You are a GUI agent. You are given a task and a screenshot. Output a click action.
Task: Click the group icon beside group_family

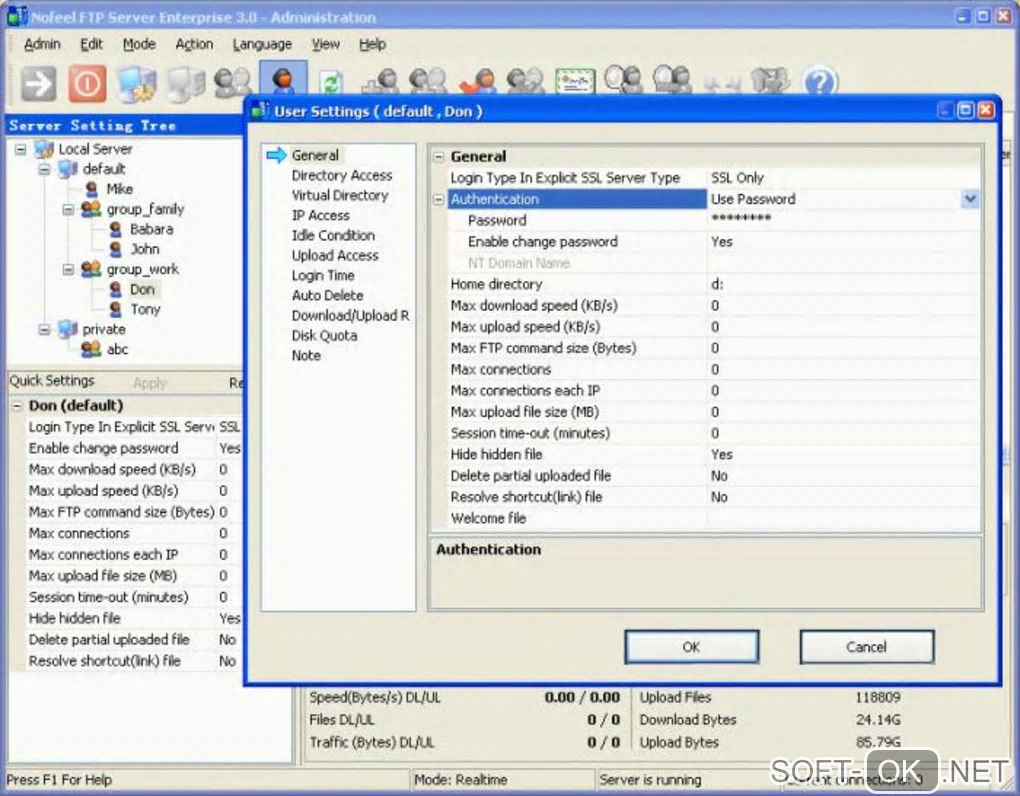pyautogui.click(x=90, y=209)
